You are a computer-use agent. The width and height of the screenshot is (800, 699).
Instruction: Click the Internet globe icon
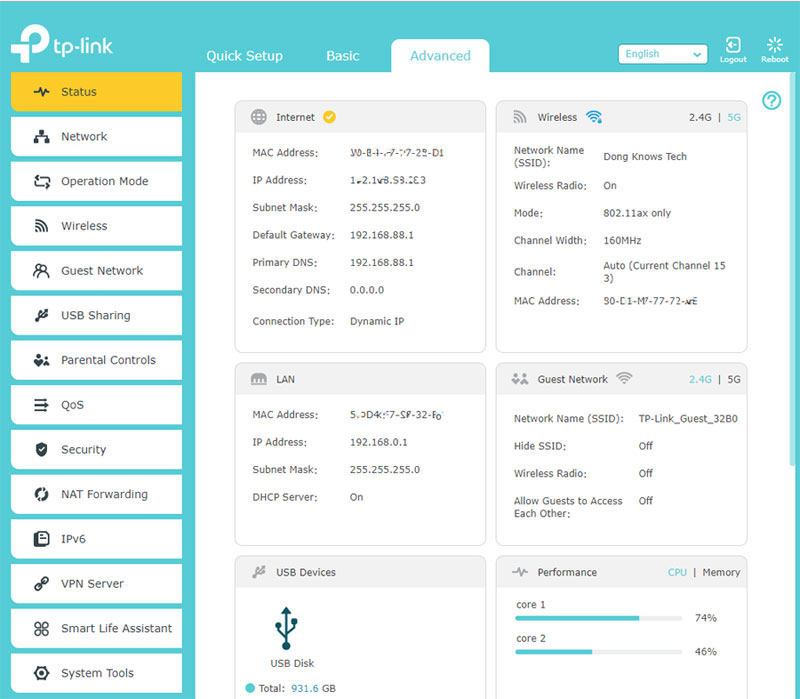click(x=259, y=117)
